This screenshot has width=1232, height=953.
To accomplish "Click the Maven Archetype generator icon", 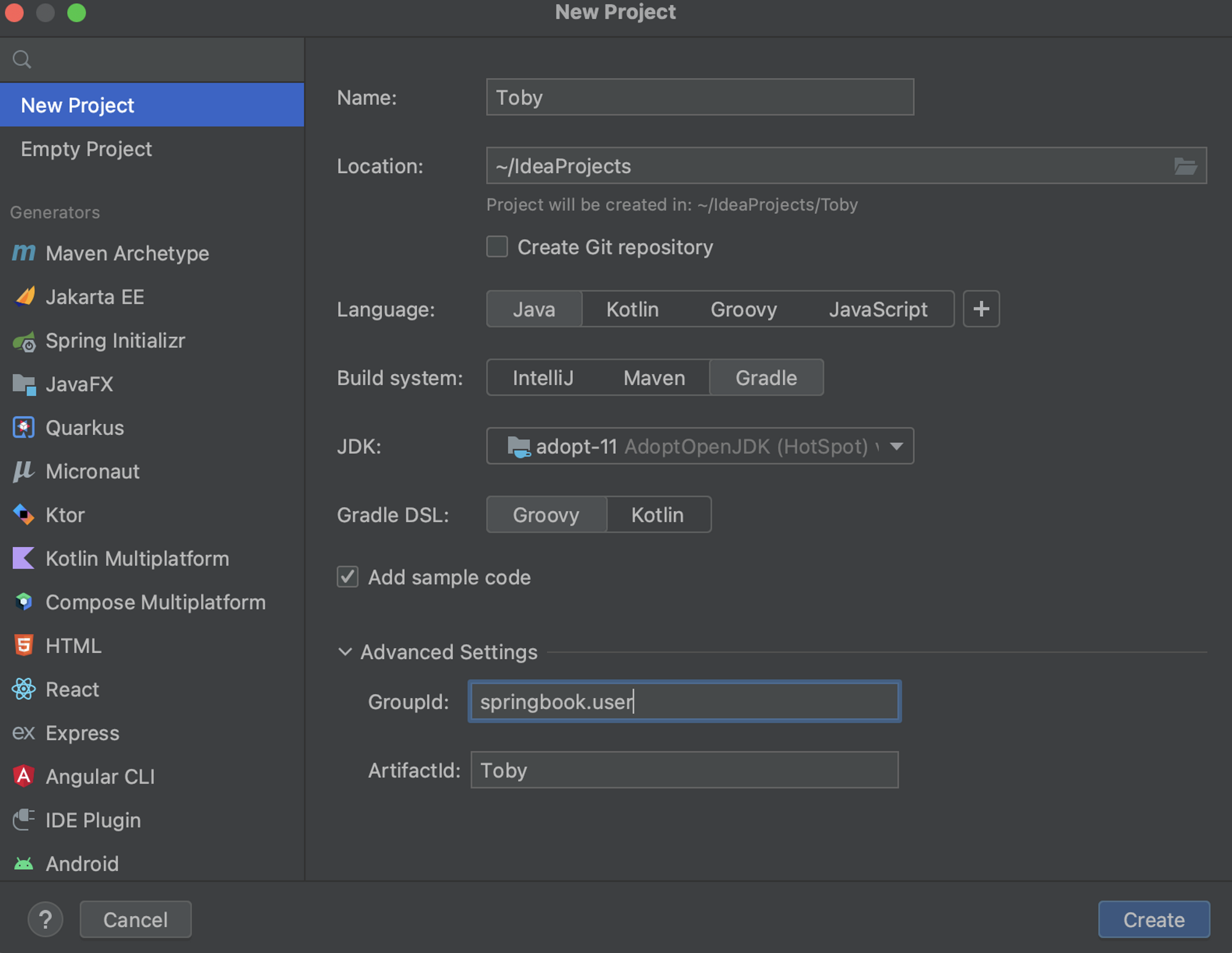I will click(x=23, y=253).
